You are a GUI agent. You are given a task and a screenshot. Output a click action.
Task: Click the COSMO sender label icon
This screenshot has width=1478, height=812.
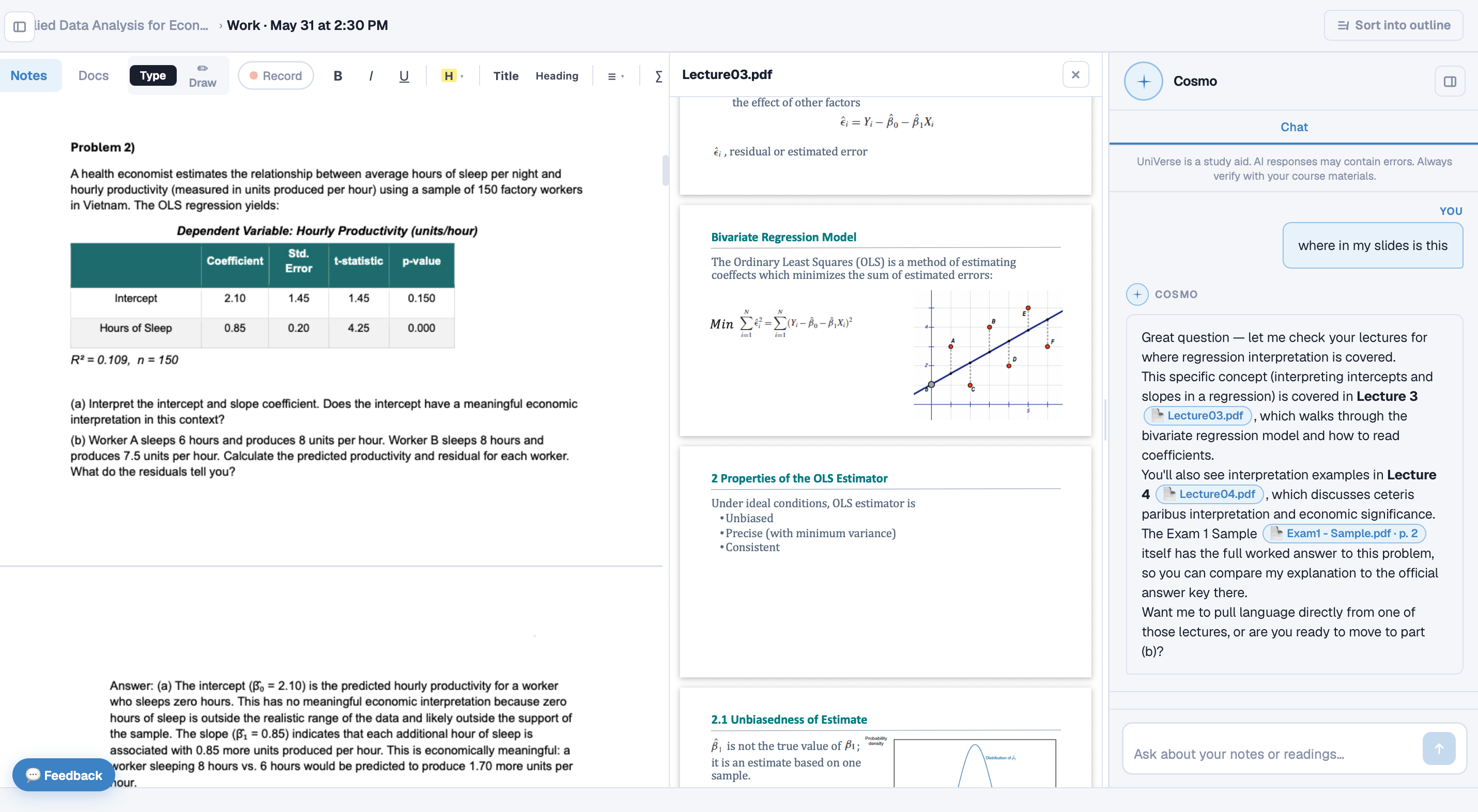(1136, 294)
